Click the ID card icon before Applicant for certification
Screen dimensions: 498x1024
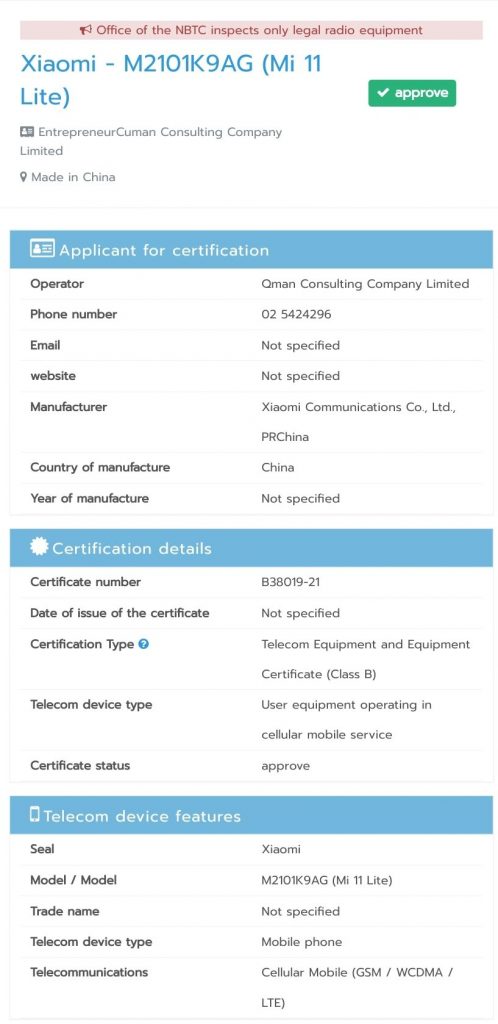pyautogui.click(x=42, y=249)
